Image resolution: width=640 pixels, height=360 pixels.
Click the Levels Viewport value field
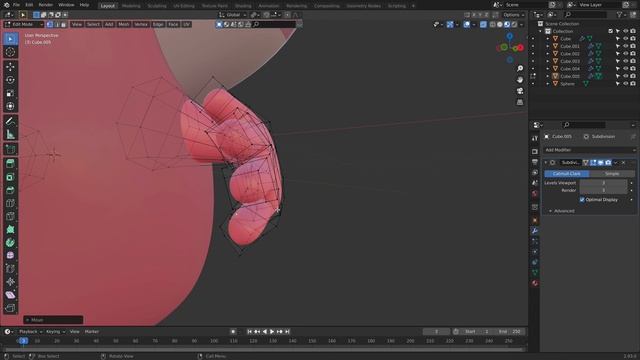click(603, 183)
